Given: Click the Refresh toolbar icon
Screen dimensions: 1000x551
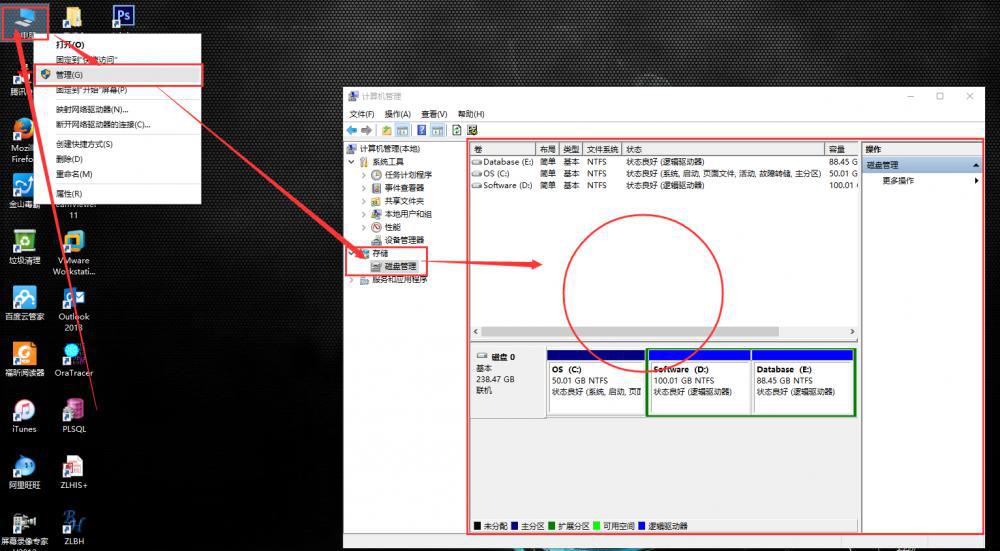Looking at the screenshot, I should (457, 130).
